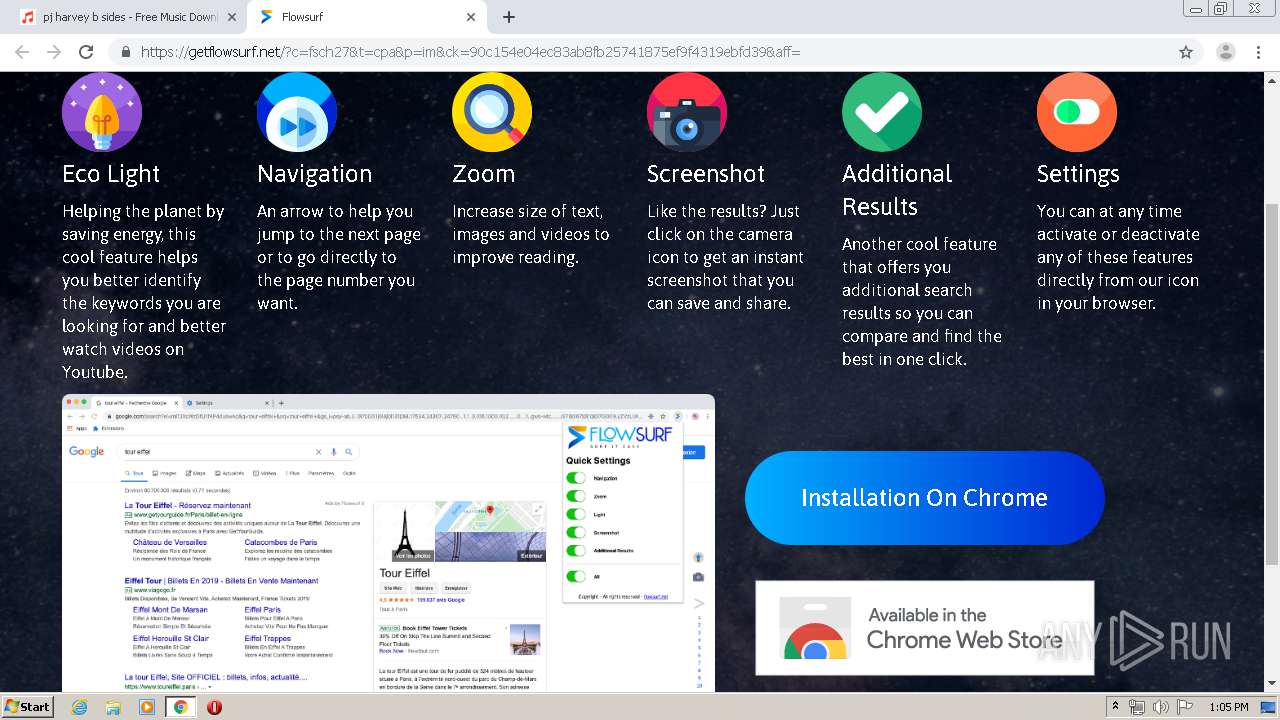Open the volume speaker tray icon

pyautogui.click(x=1161, y=707)
